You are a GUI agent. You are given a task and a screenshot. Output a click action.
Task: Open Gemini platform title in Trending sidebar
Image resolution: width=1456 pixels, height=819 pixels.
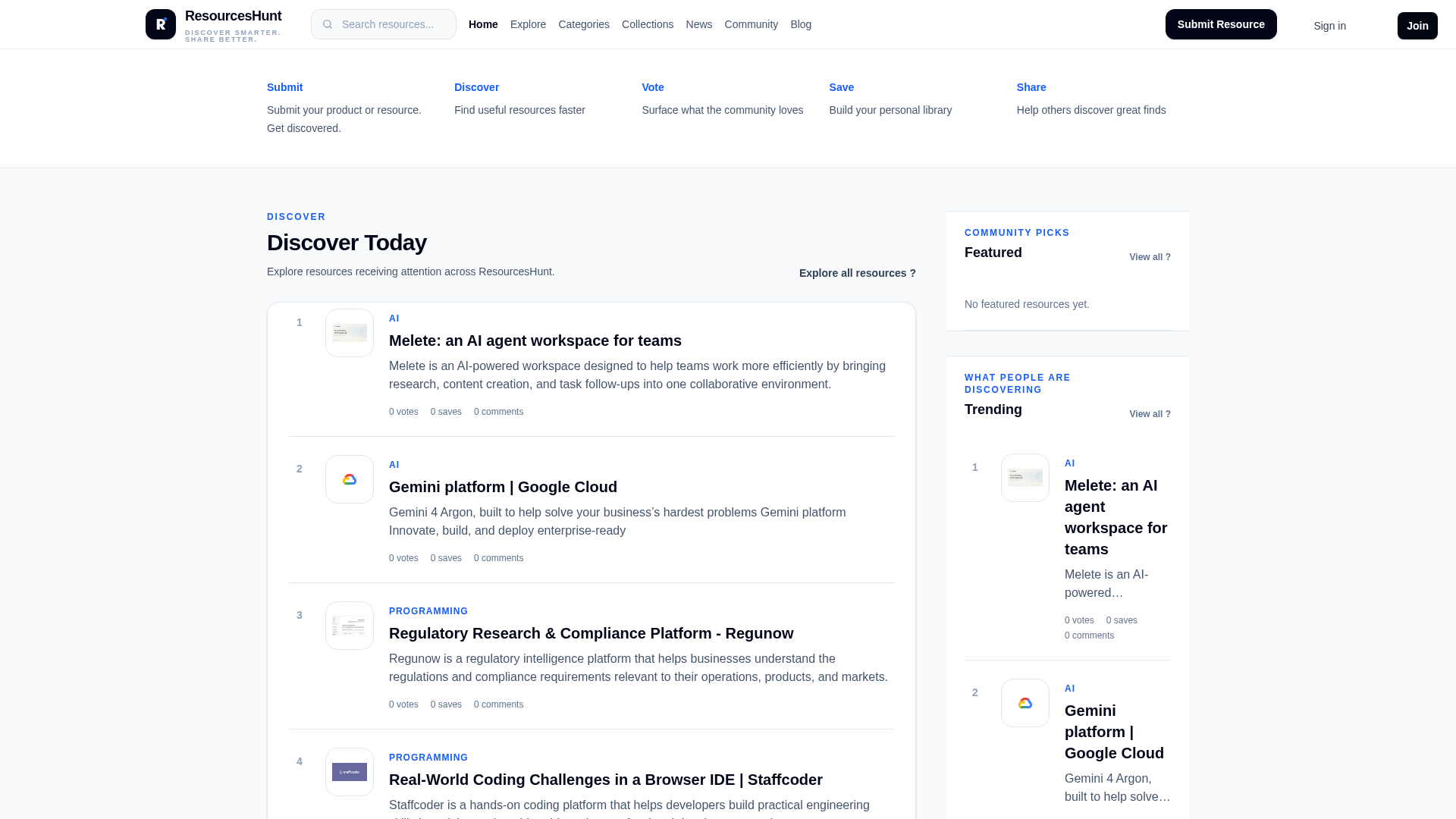[1114, 732]
